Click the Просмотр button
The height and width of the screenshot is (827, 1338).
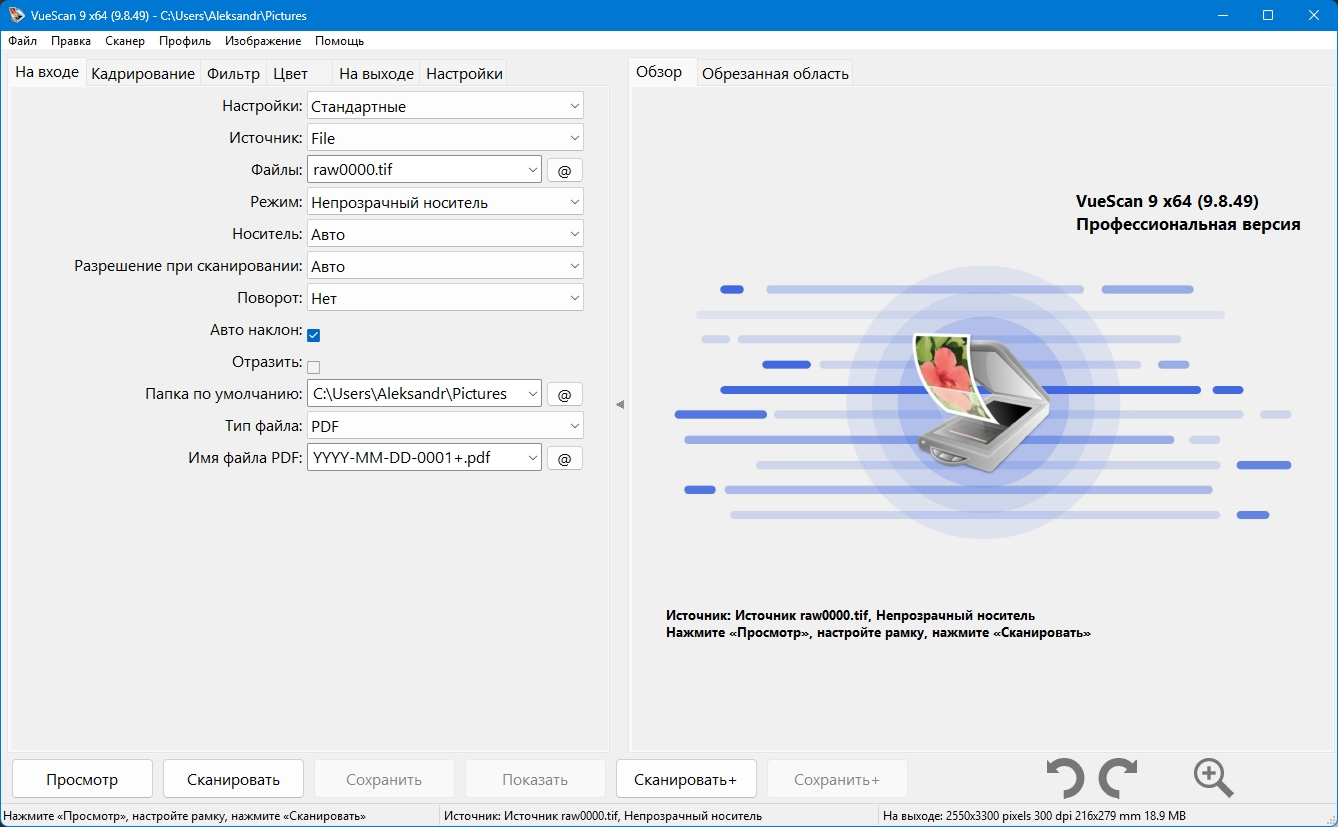82,779
